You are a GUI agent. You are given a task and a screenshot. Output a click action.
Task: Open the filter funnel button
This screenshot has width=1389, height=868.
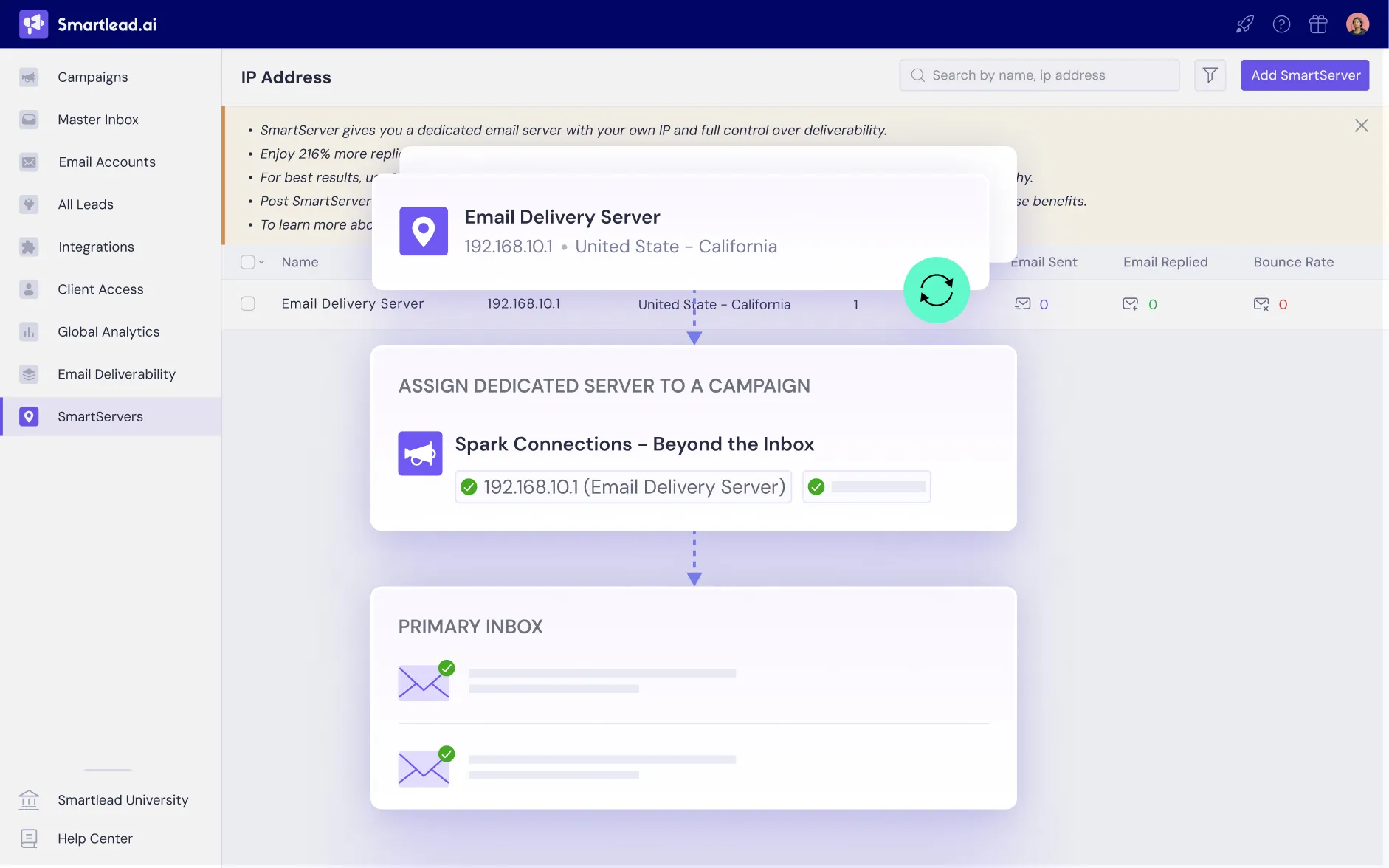pos(1210,75)
